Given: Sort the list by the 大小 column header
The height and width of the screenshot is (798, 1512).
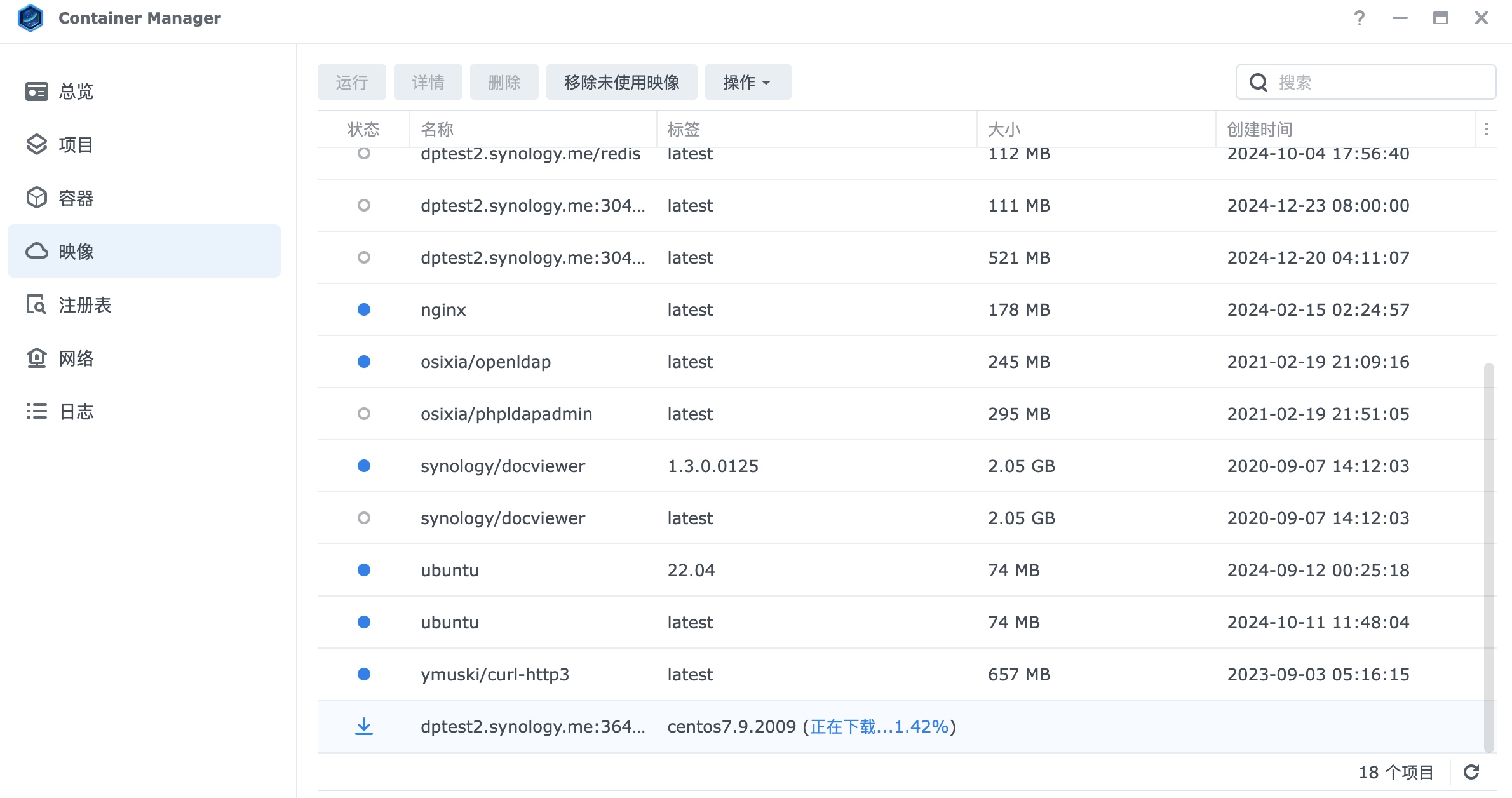Looking at the screenshot, I should coord(1004,130).
